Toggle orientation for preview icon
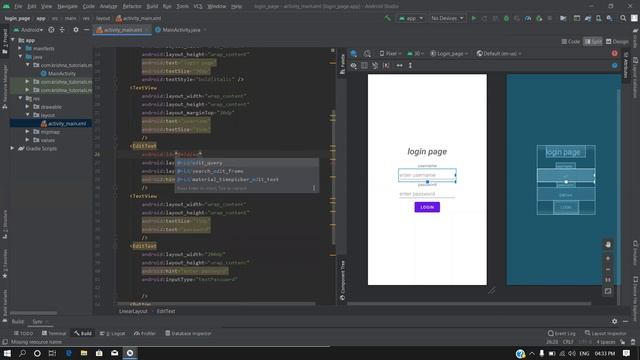This screenshot has height=360, width=640. coord(367,53)
